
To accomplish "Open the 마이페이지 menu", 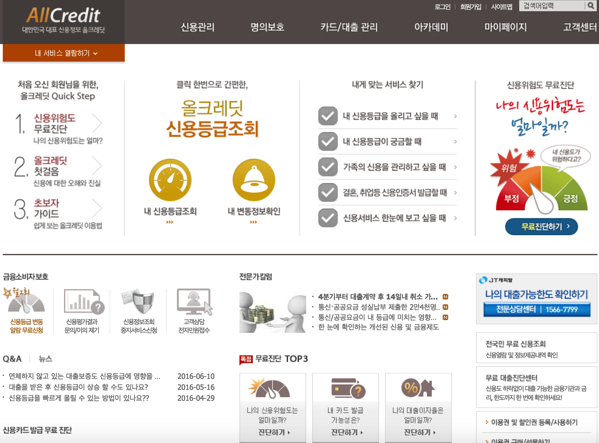I will pos(505,27).
